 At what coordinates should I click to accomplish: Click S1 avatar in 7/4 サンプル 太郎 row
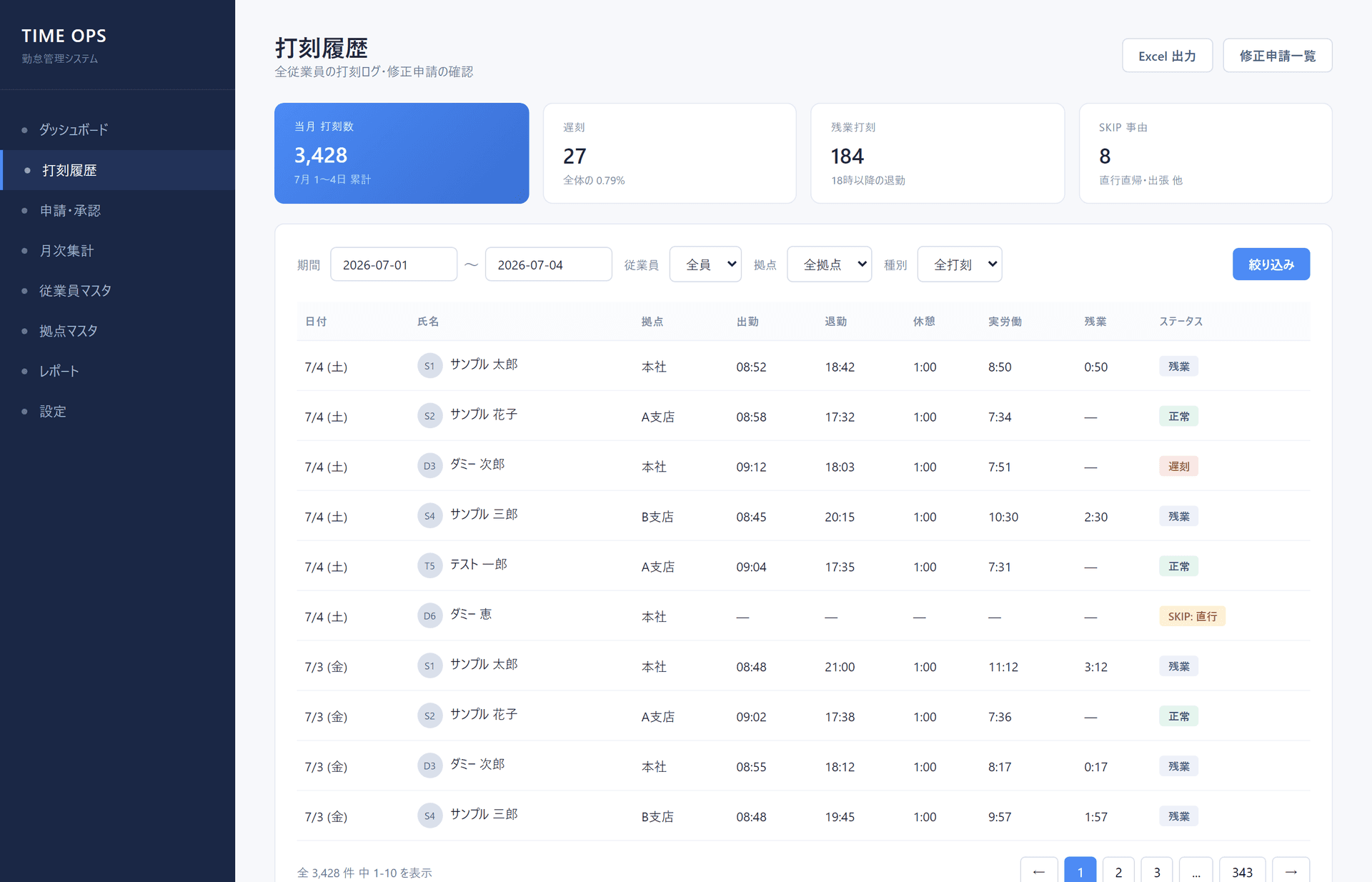click(x=429, y=366)
